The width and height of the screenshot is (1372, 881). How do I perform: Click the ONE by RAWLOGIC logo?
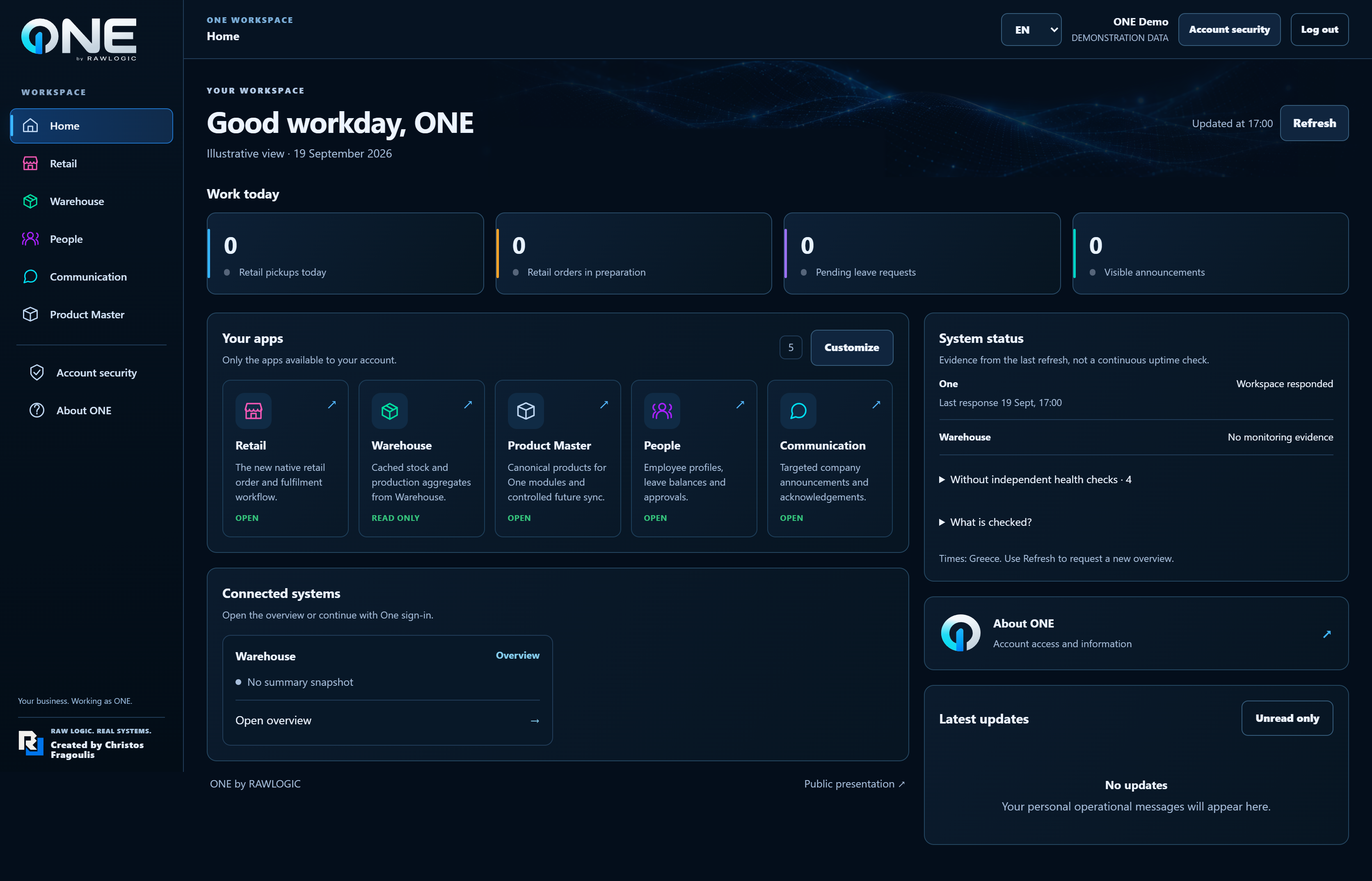[x=79, y=39]
